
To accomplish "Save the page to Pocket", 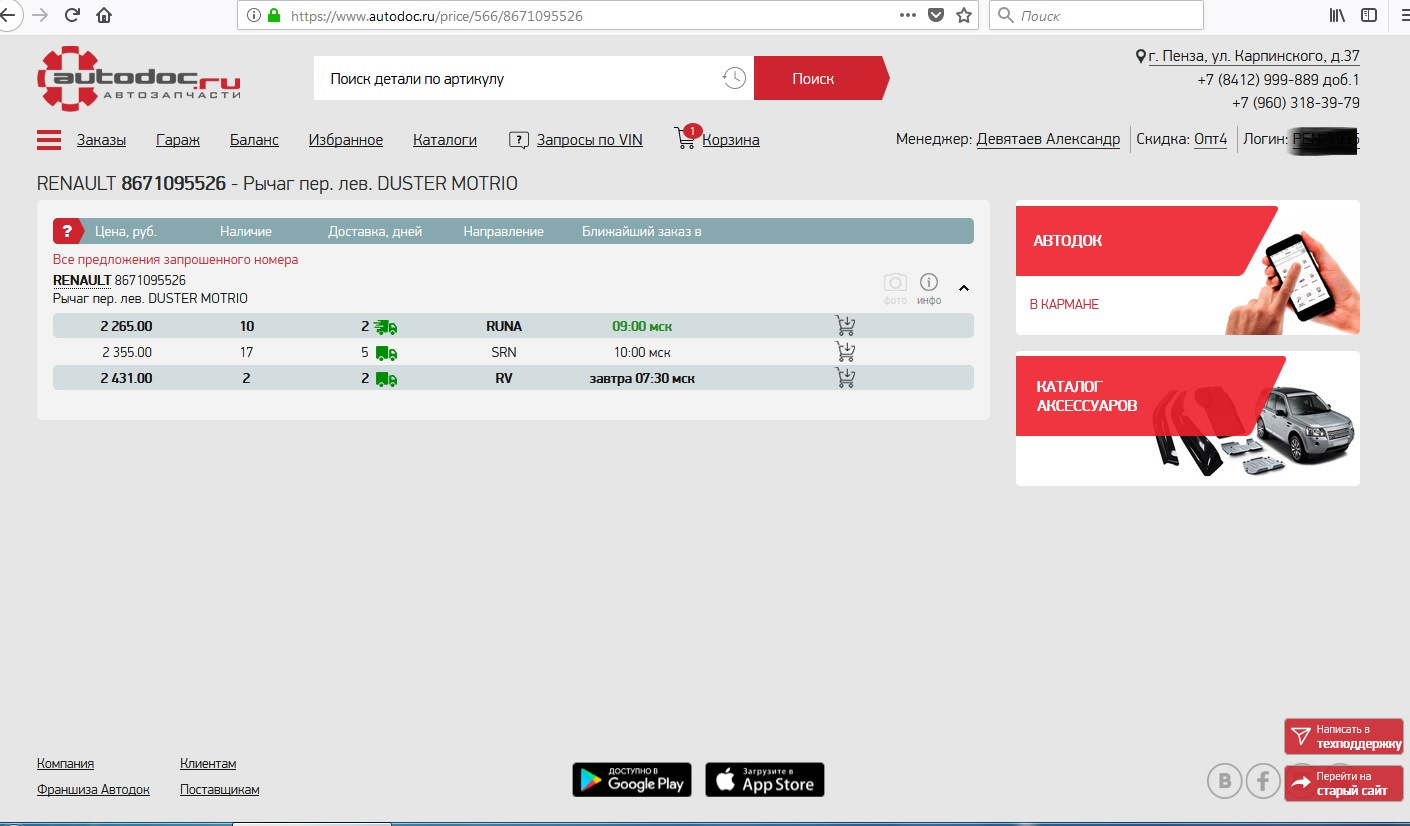I will 936,15.
